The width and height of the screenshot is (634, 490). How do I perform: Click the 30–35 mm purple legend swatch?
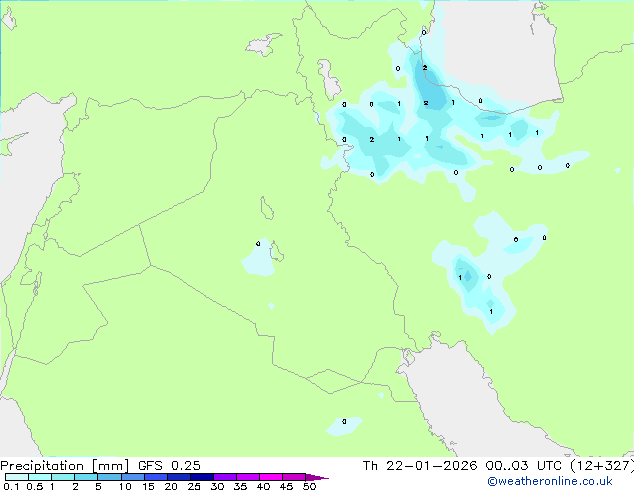(x=225, y=477)
